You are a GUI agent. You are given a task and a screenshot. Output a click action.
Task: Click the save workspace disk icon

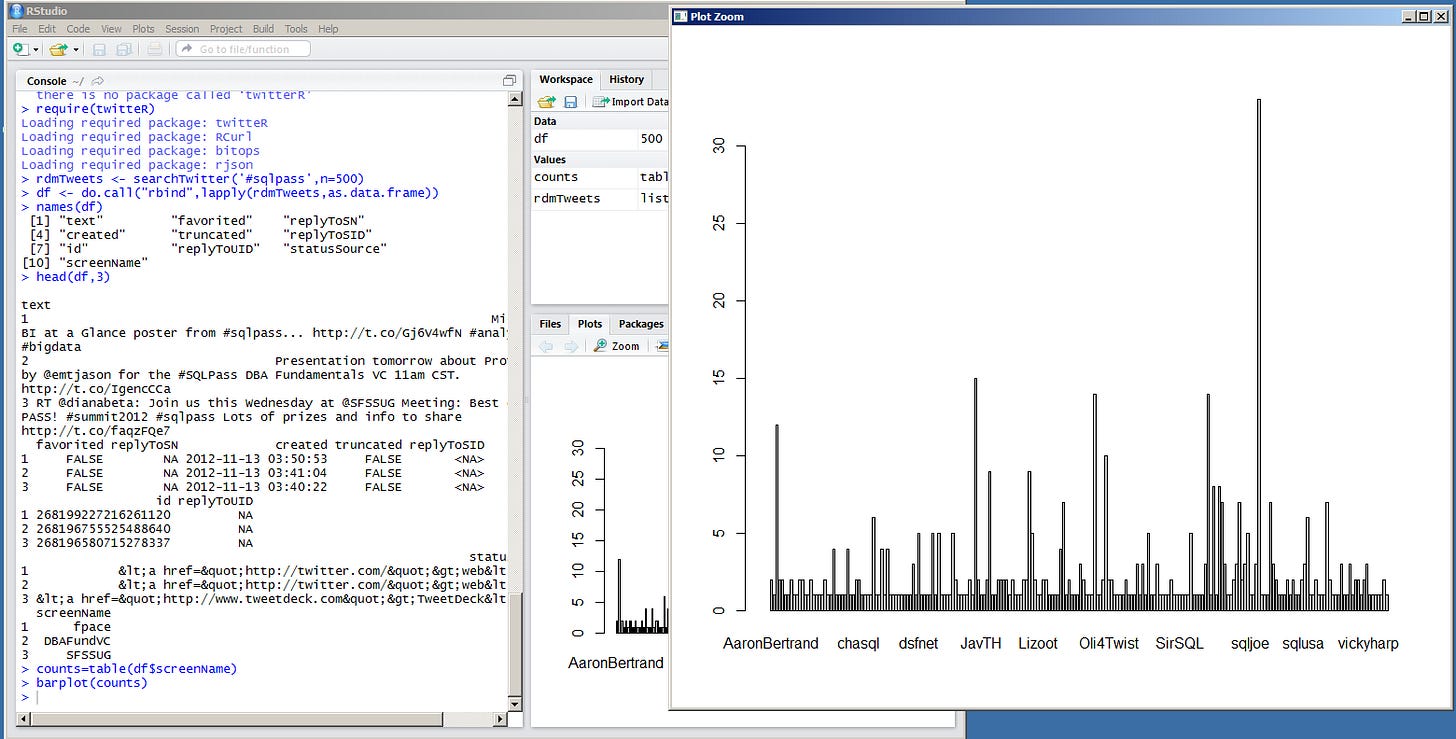coord(571,101)
